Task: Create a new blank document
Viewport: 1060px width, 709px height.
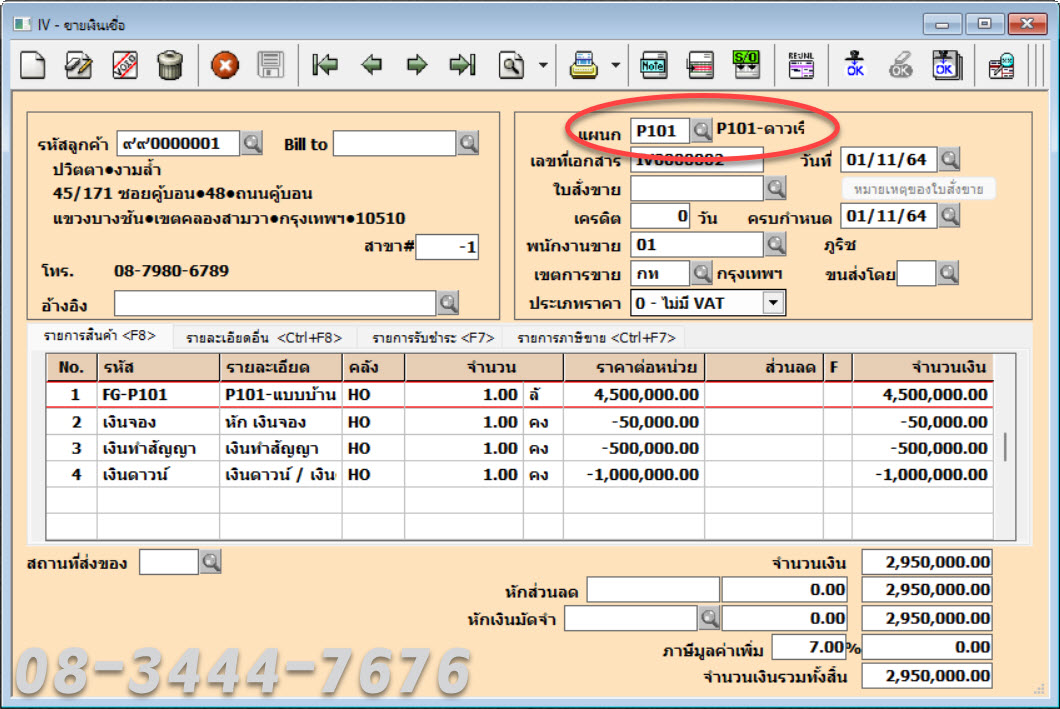Action: 32,66
